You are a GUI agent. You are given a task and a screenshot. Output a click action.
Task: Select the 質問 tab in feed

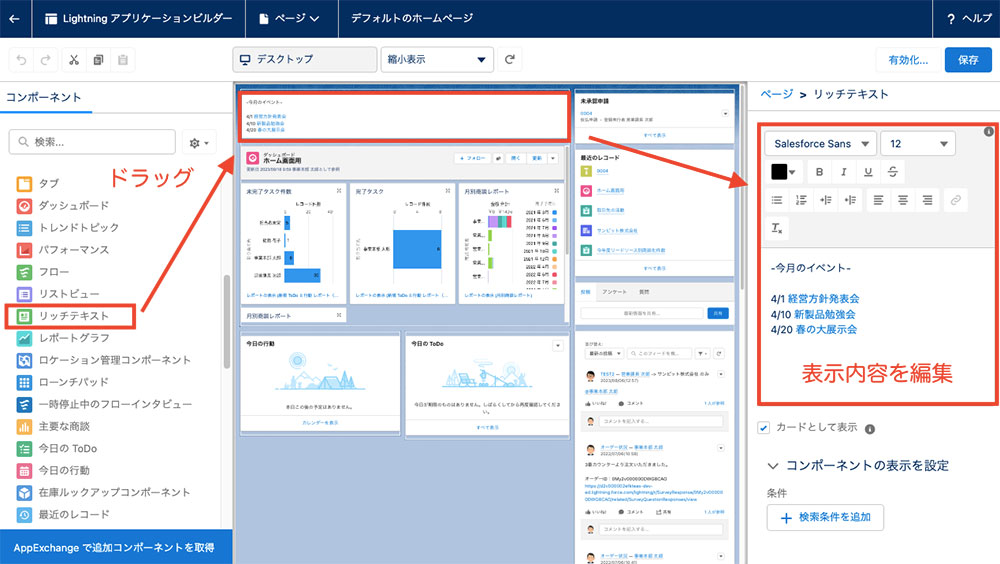click(644, 292)
